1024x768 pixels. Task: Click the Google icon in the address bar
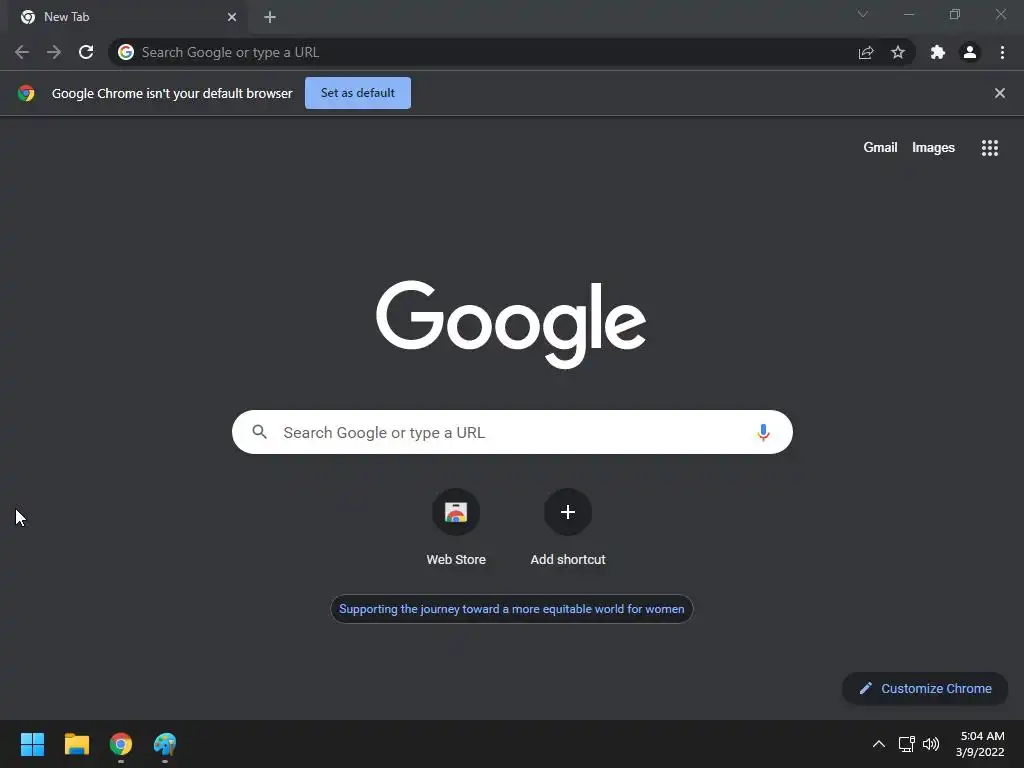(126, 52)
